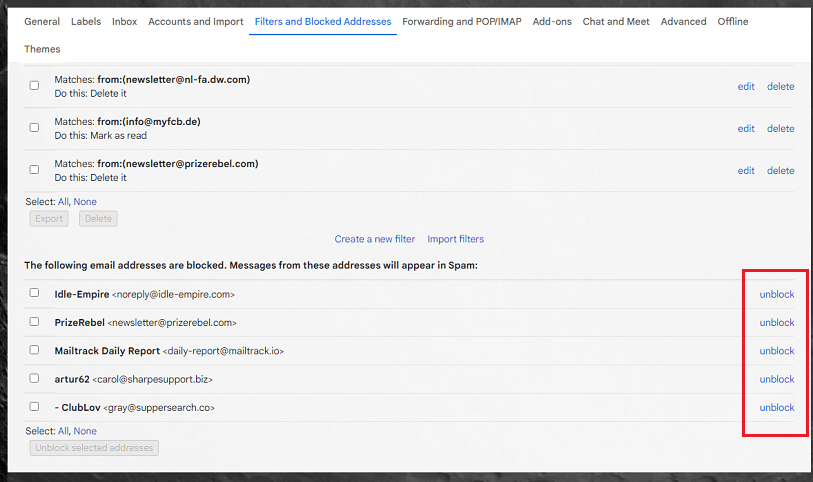Check the artur62 blocked address checkbox
Viewport: 813px width, 482px height.
[34, 378]
